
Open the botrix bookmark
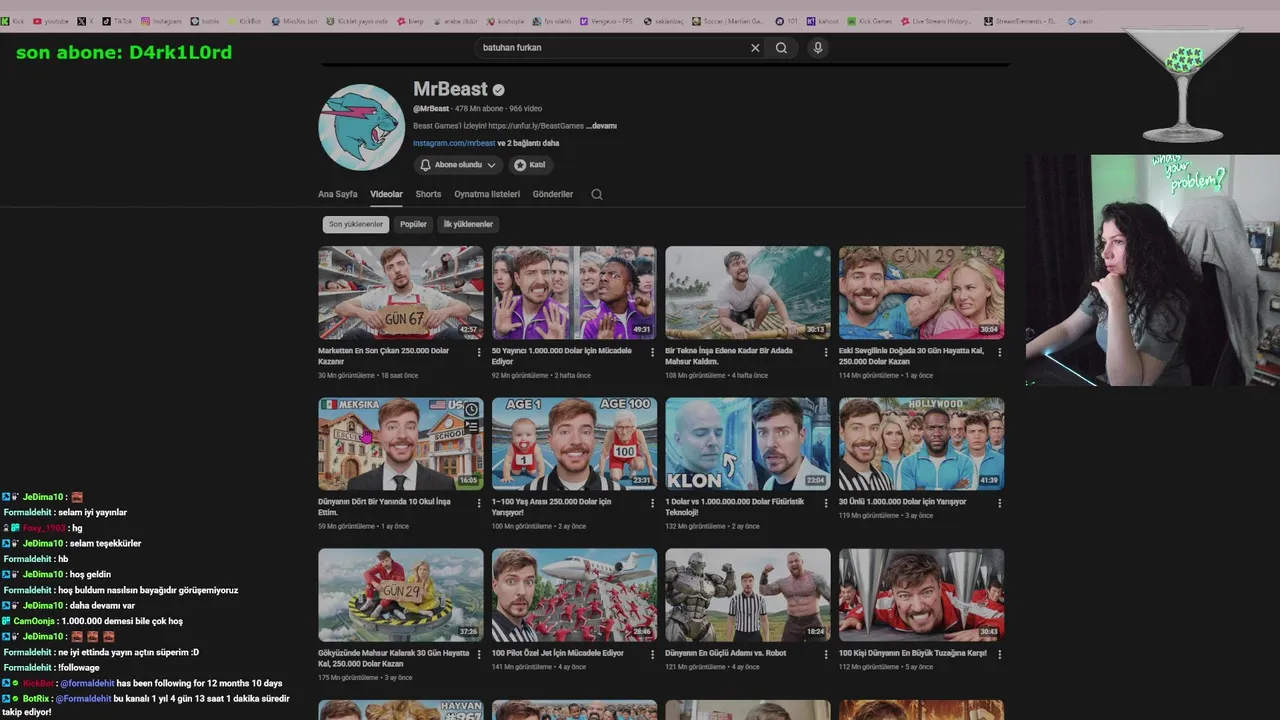click(205, 21)
